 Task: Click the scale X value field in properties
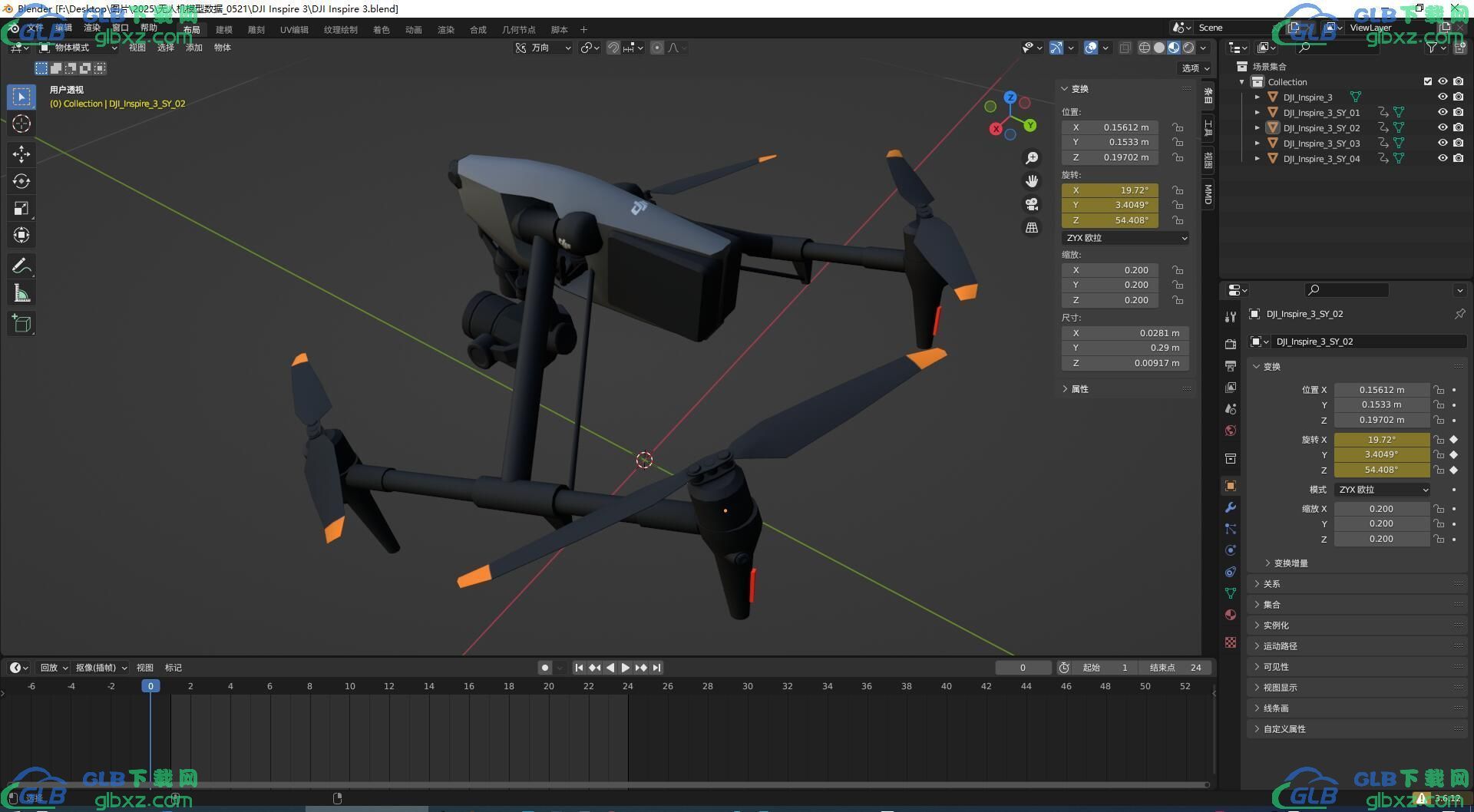pyautogui.click(x=1381, y=509)
